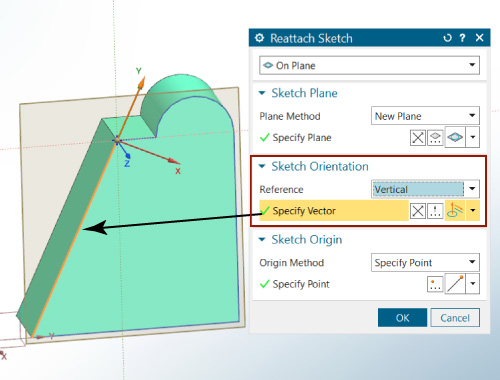Viewport: 500px width, 380px height.
Task: Select the blue Z axis handle
Action: (128, 156)
